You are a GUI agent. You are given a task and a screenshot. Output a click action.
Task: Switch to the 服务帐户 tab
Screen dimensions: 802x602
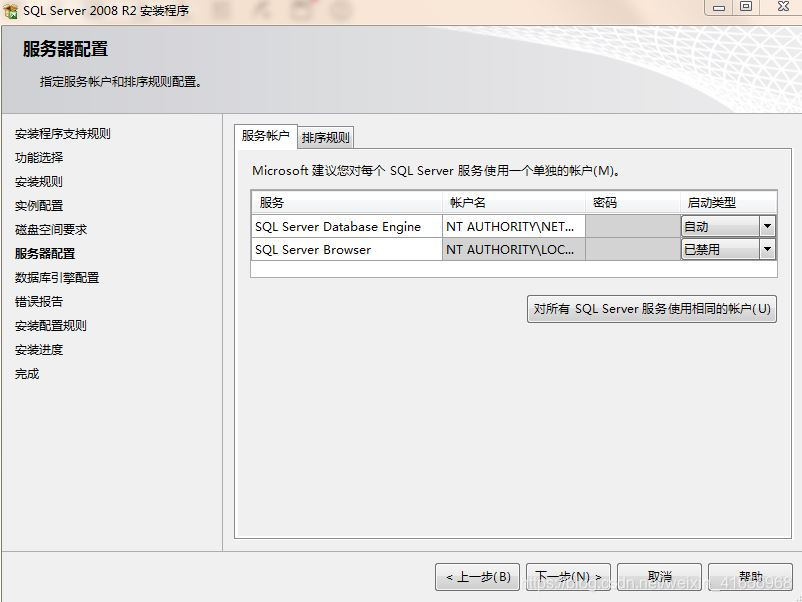pyautogui.click(x=265, y=136)
